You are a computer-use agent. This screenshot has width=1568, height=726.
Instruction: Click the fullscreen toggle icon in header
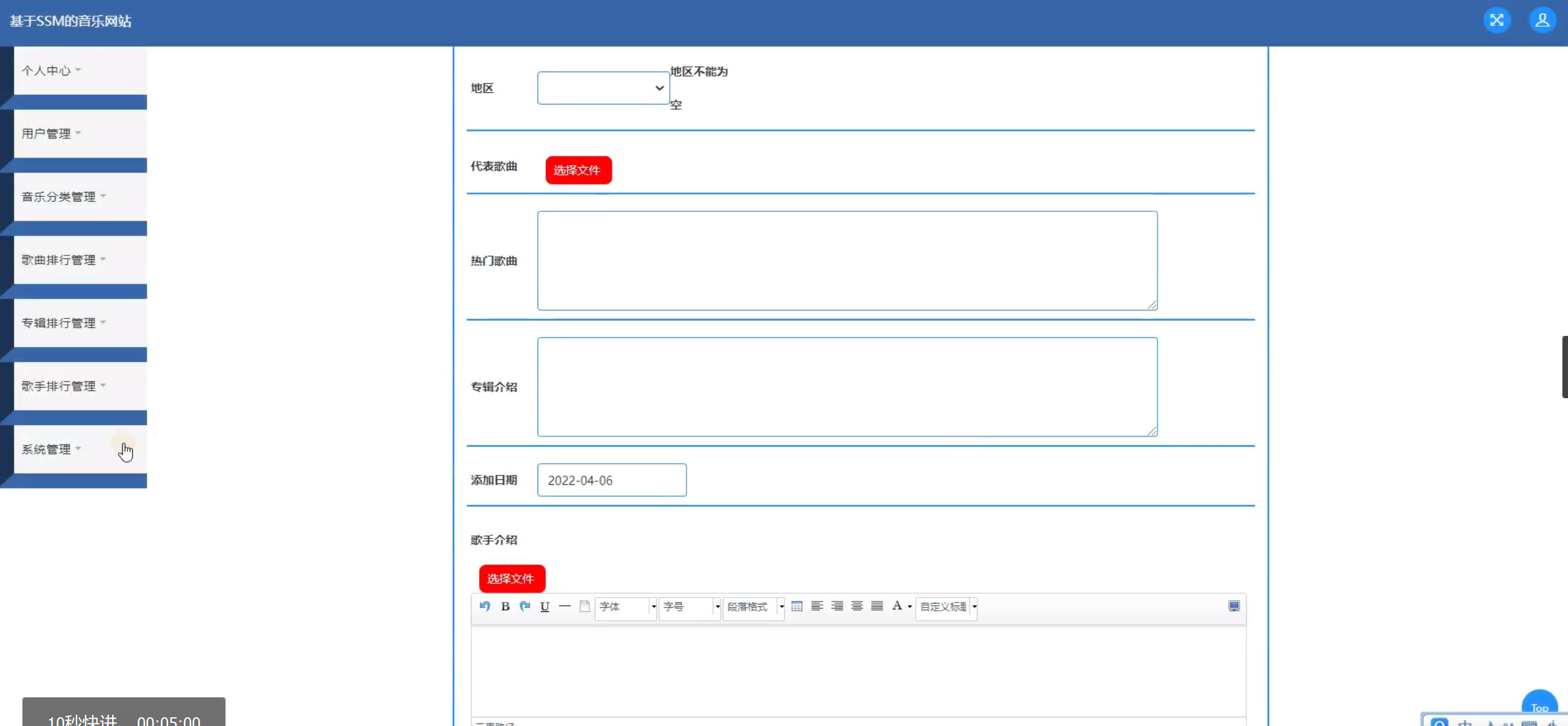pyautogui.click(x=1496, y=20)
